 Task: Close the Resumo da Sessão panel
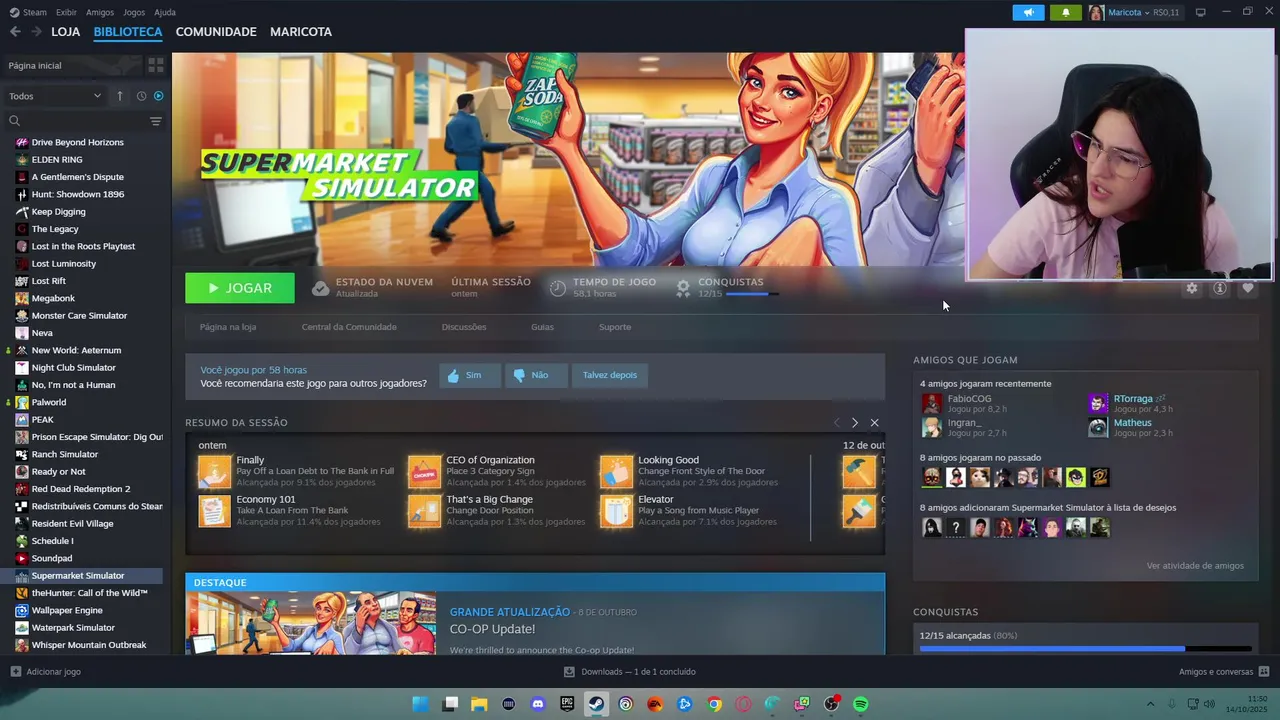pos(874,423)
